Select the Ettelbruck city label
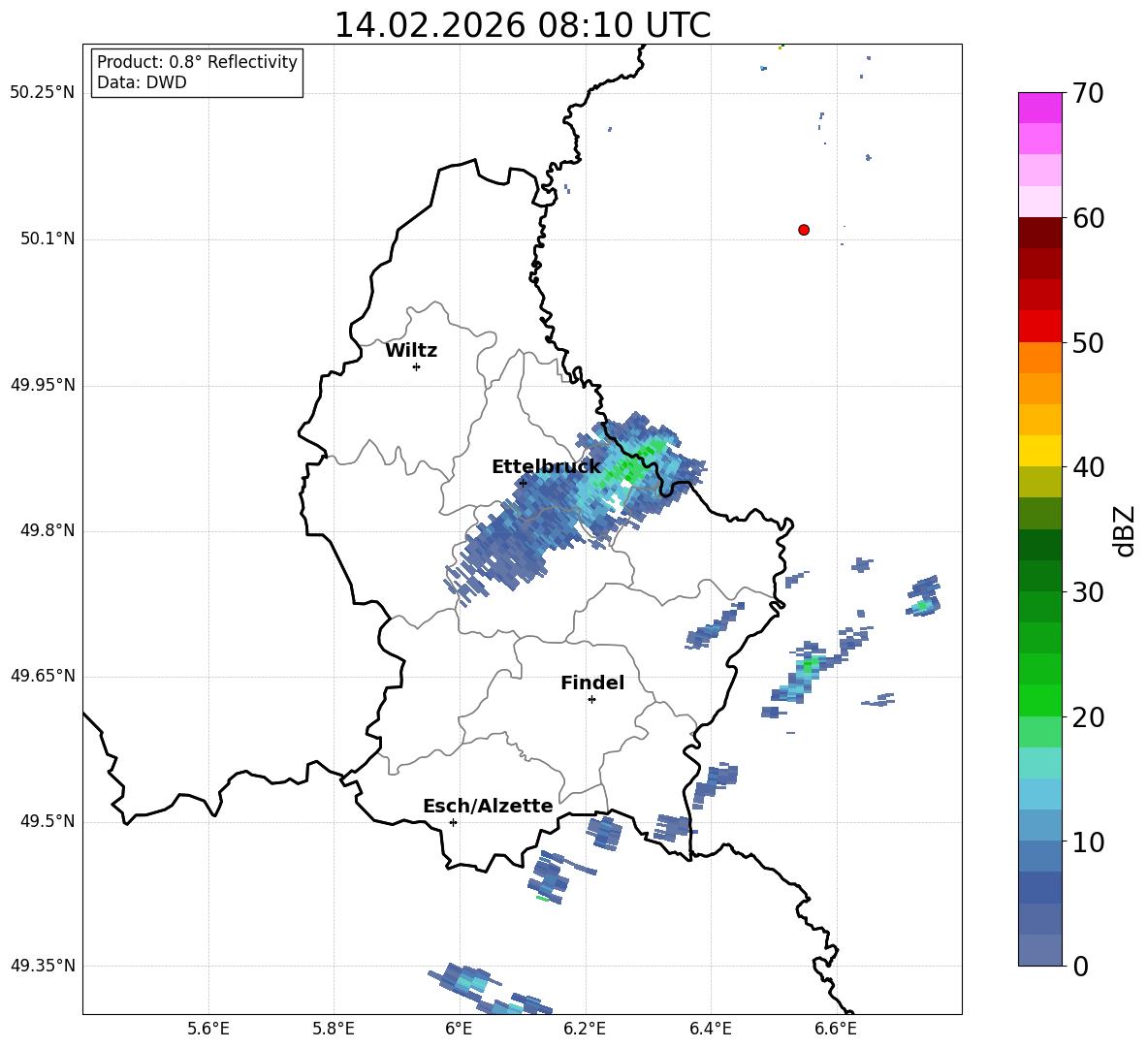 click(x=546, y=466)
